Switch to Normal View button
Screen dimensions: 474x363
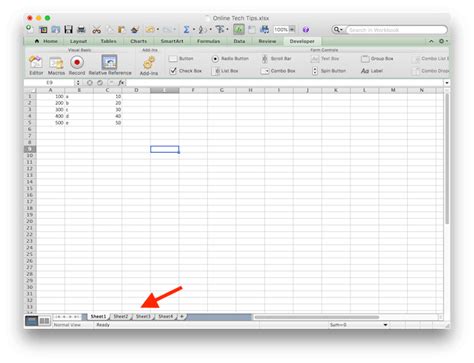point(32,321)
